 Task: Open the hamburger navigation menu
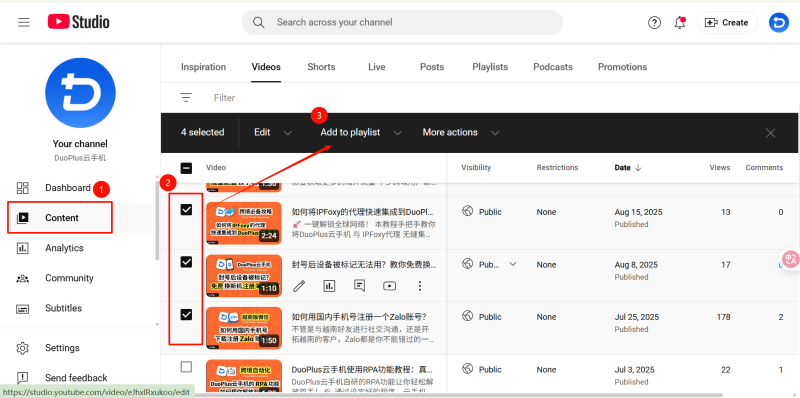point(24,22)
